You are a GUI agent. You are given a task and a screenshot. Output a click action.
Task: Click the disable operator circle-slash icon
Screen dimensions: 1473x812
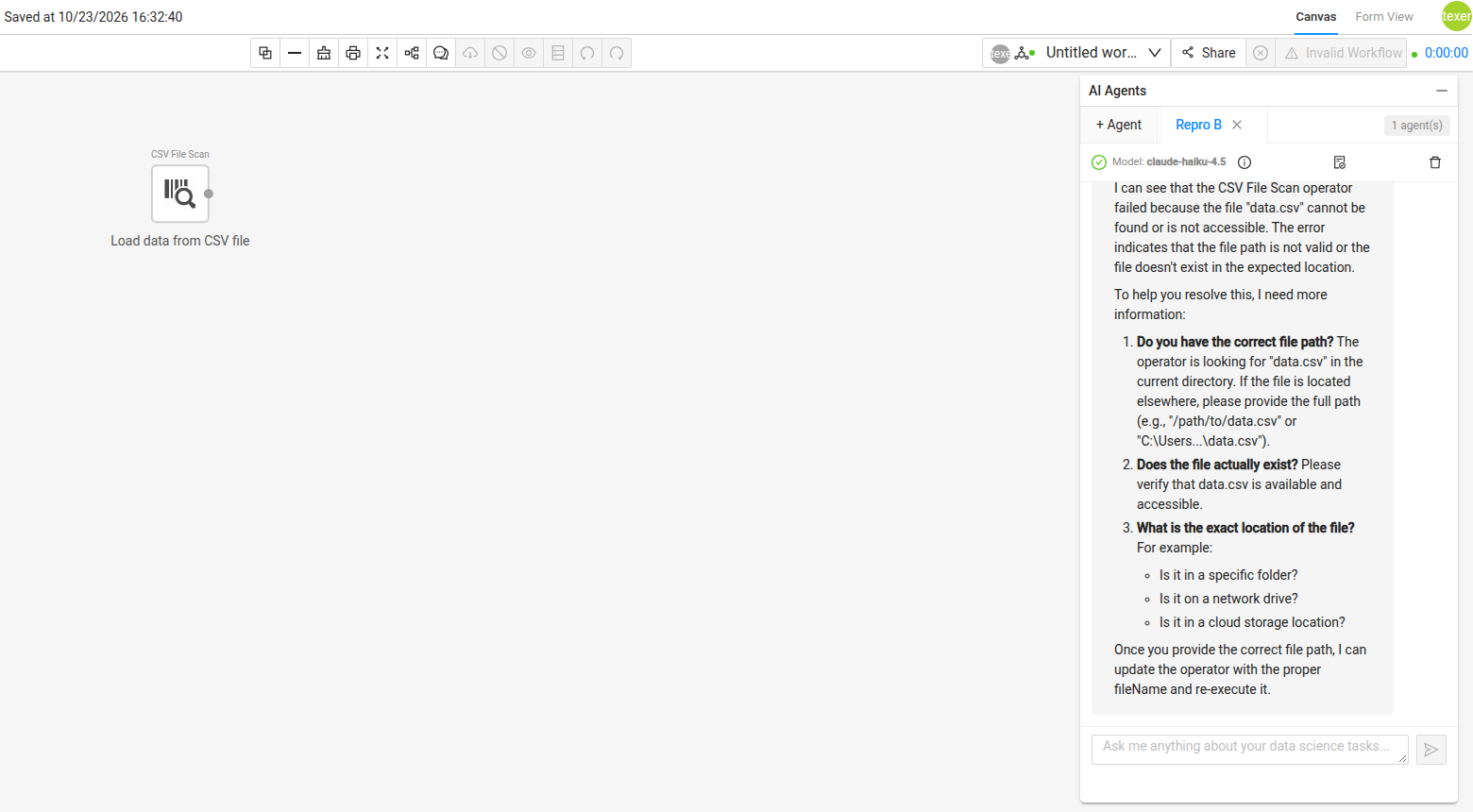499,53
